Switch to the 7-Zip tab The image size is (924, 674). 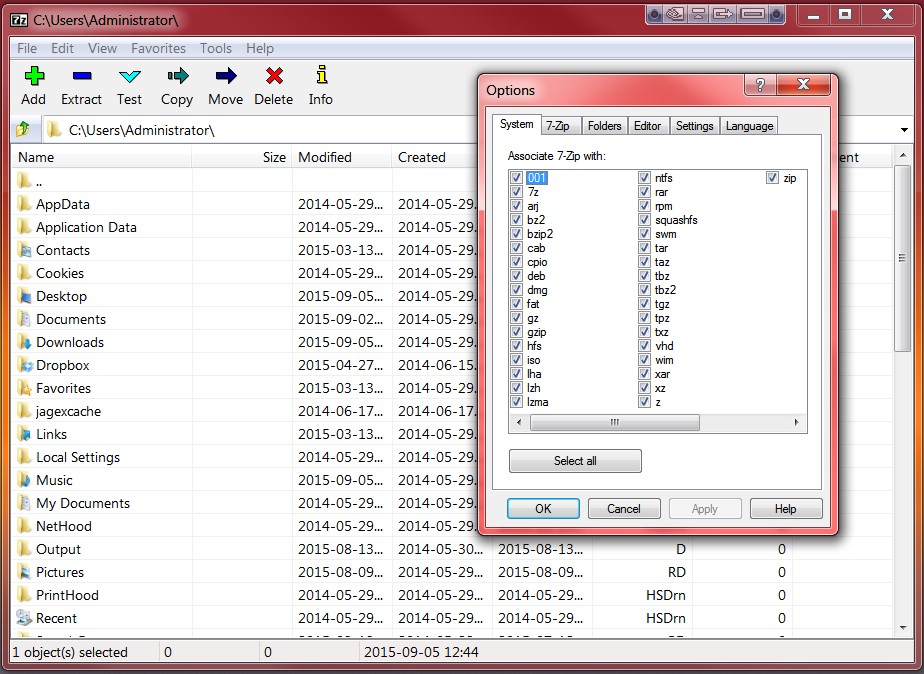pos(558,125)
